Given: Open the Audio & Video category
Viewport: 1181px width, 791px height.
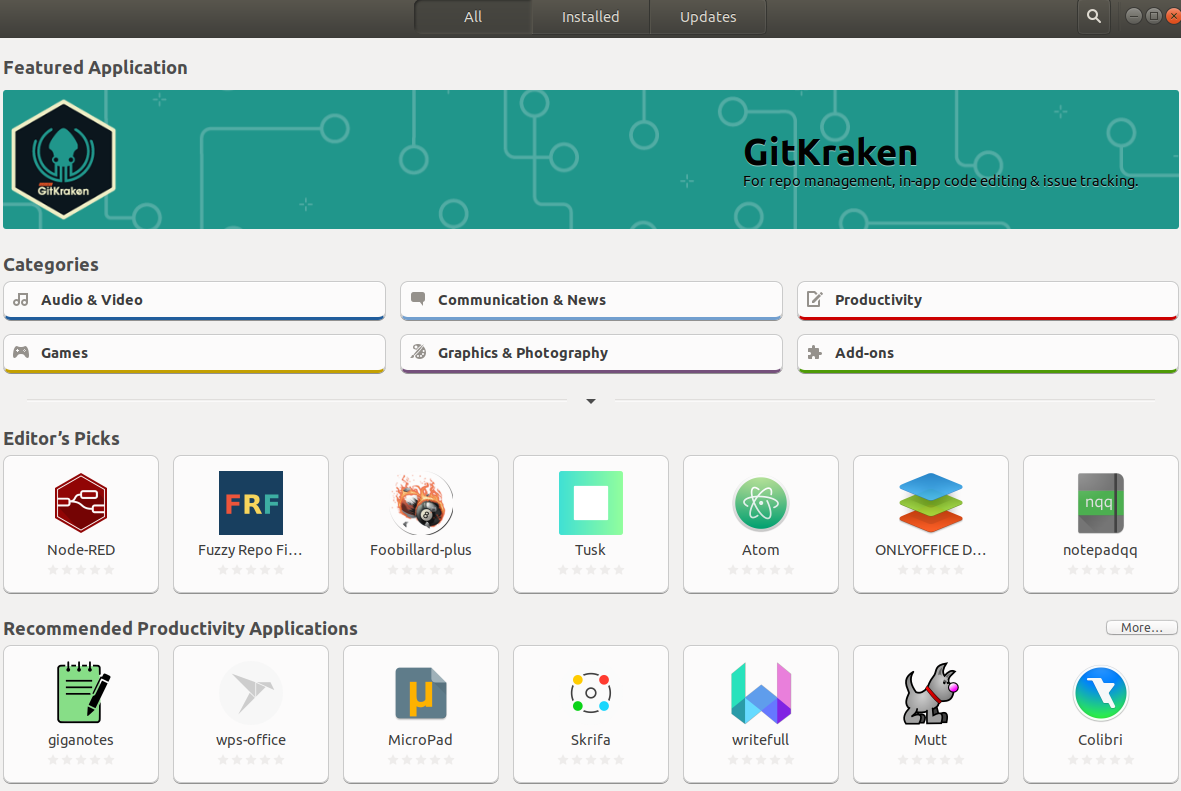Looking at the screenshot, I should [194, 301].
